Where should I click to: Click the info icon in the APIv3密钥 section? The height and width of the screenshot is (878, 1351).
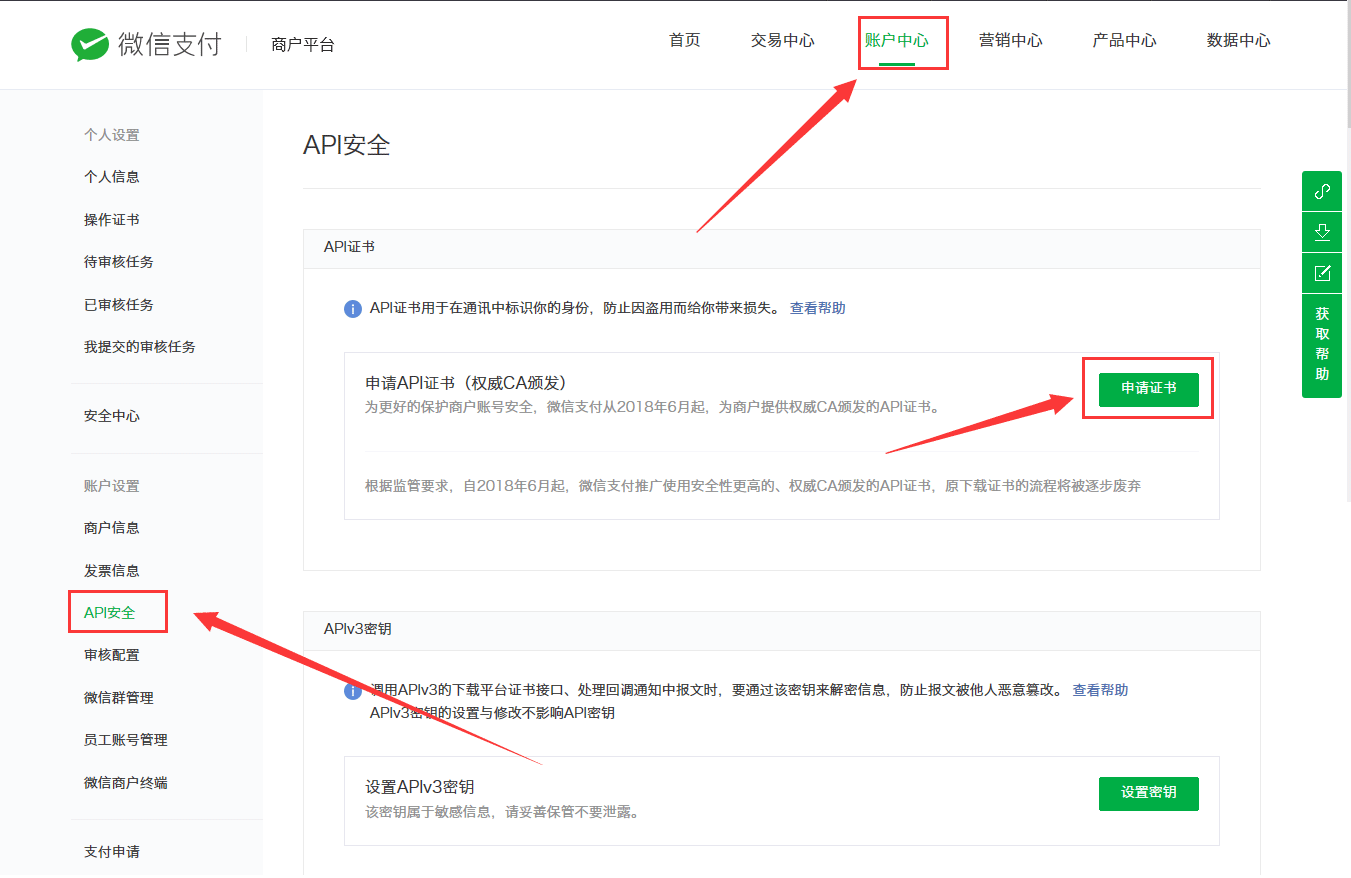[x=352, y=691]
